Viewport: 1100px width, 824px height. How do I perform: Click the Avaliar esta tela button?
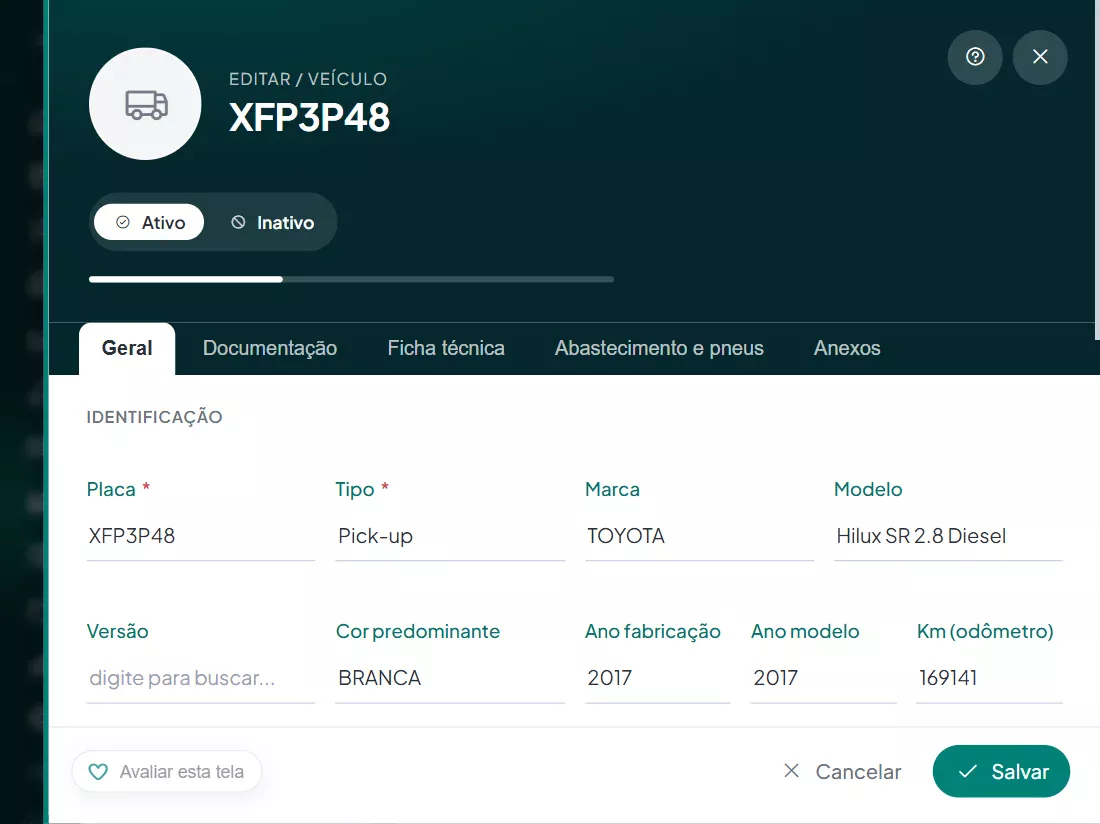pos(167,771)
